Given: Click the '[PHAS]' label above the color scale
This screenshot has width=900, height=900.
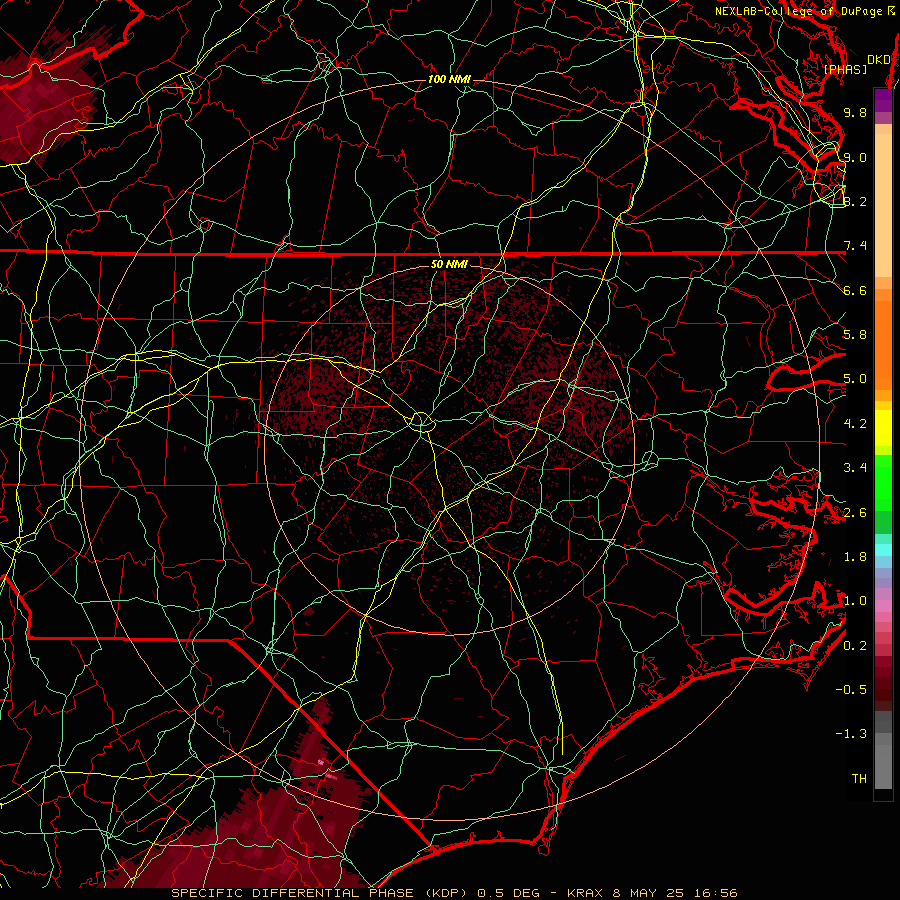Looking at the screenshot, I should point(845,69).
